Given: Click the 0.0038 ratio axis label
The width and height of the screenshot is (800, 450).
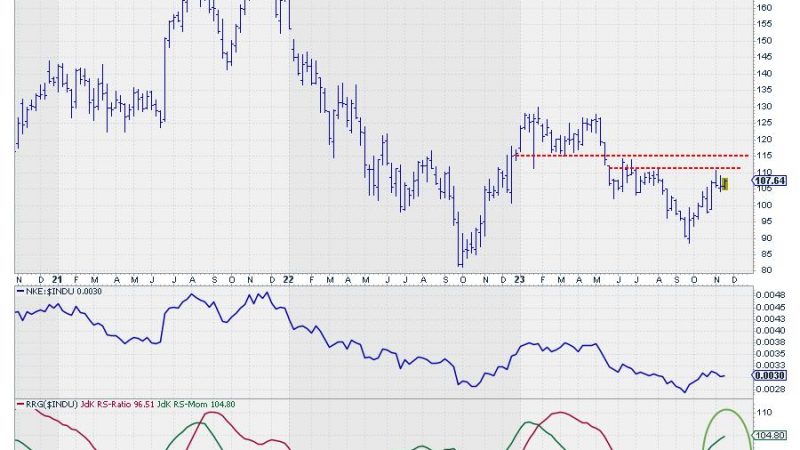Looking at the screenshot, I should [x=770, y=342].
